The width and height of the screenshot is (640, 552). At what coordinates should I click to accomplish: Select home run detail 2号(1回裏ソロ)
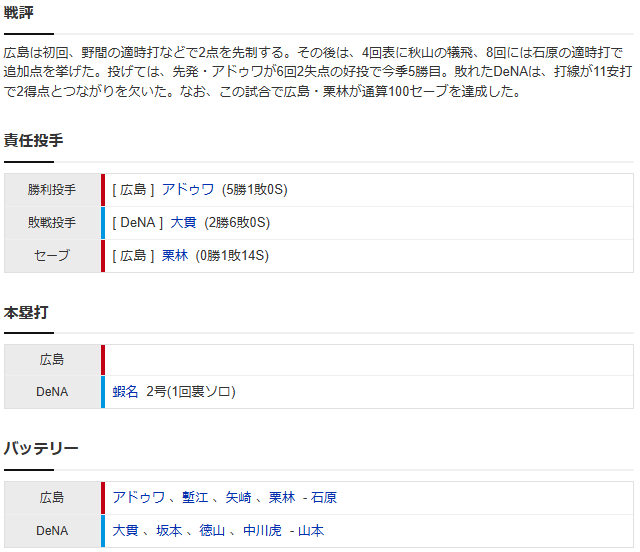coord(191,392)
